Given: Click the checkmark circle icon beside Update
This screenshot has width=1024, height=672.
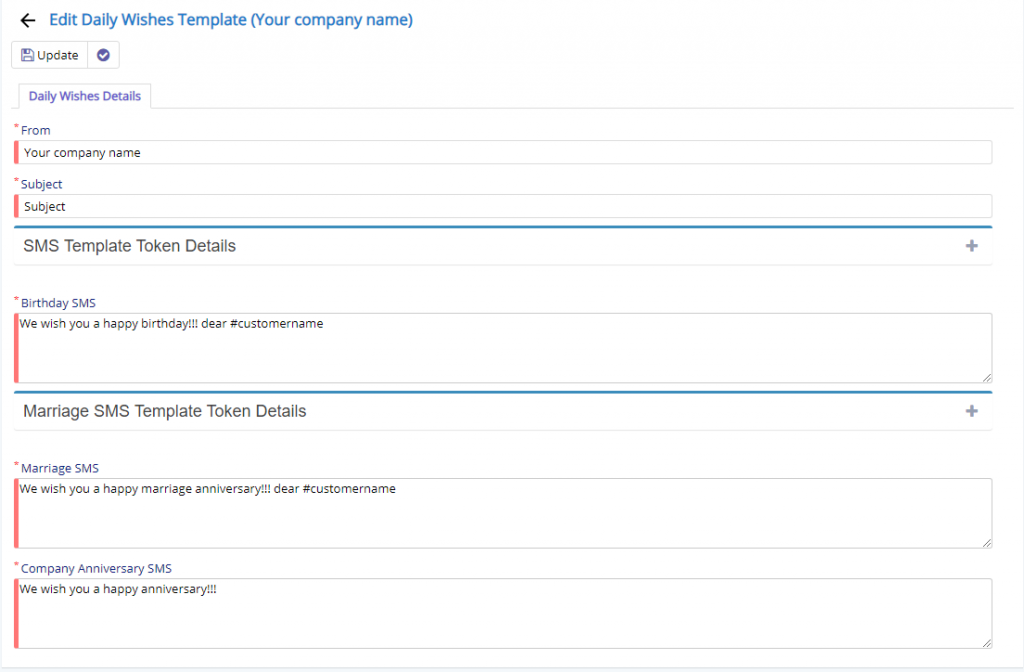Looking at the screenshot, I should coord(103,55).
